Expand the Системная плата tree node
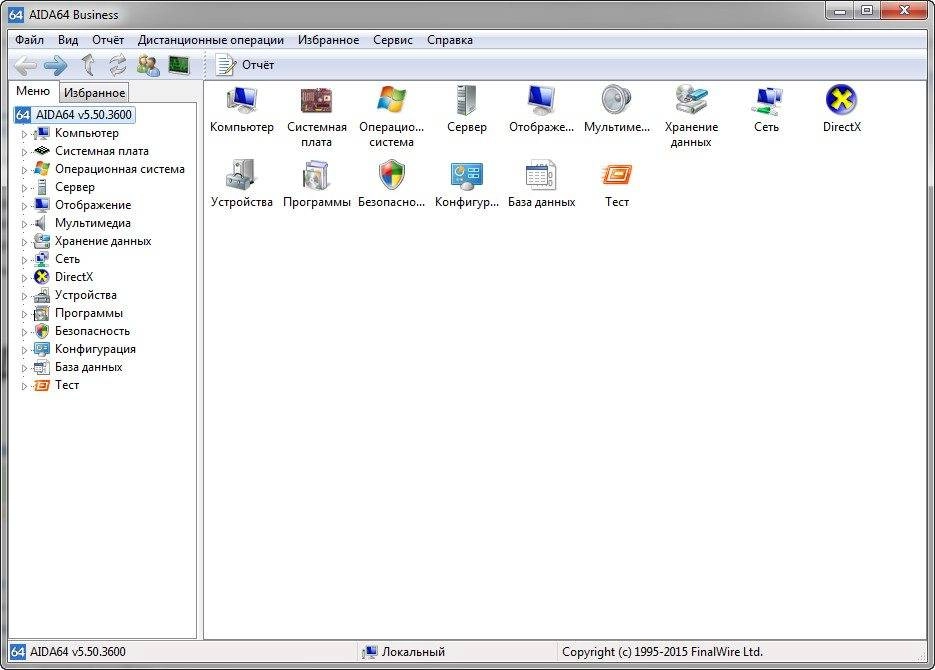Viewport: 935px width, 670px height. click(24, 151)
